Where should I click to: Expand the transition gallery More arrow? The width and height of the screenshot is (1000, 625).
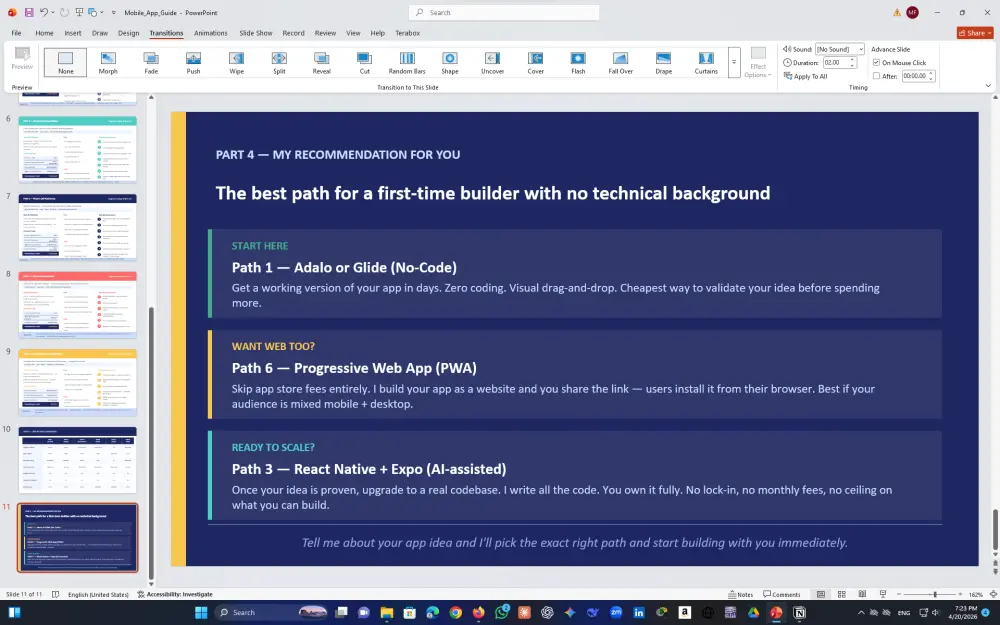734,62
